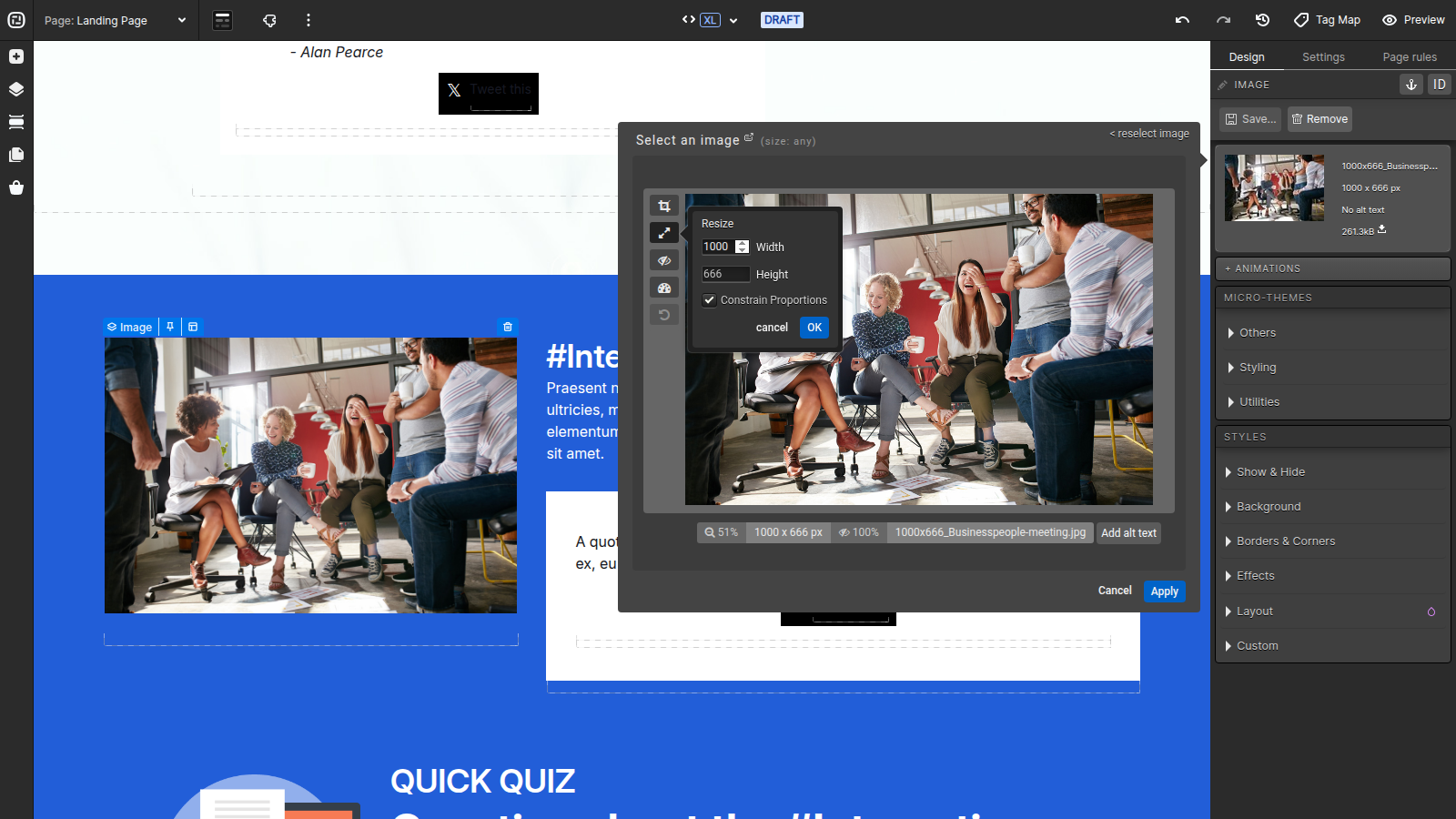Click the Add alt text button
This screenshot has width=1456, height=819.
[x=1128, y=533]
